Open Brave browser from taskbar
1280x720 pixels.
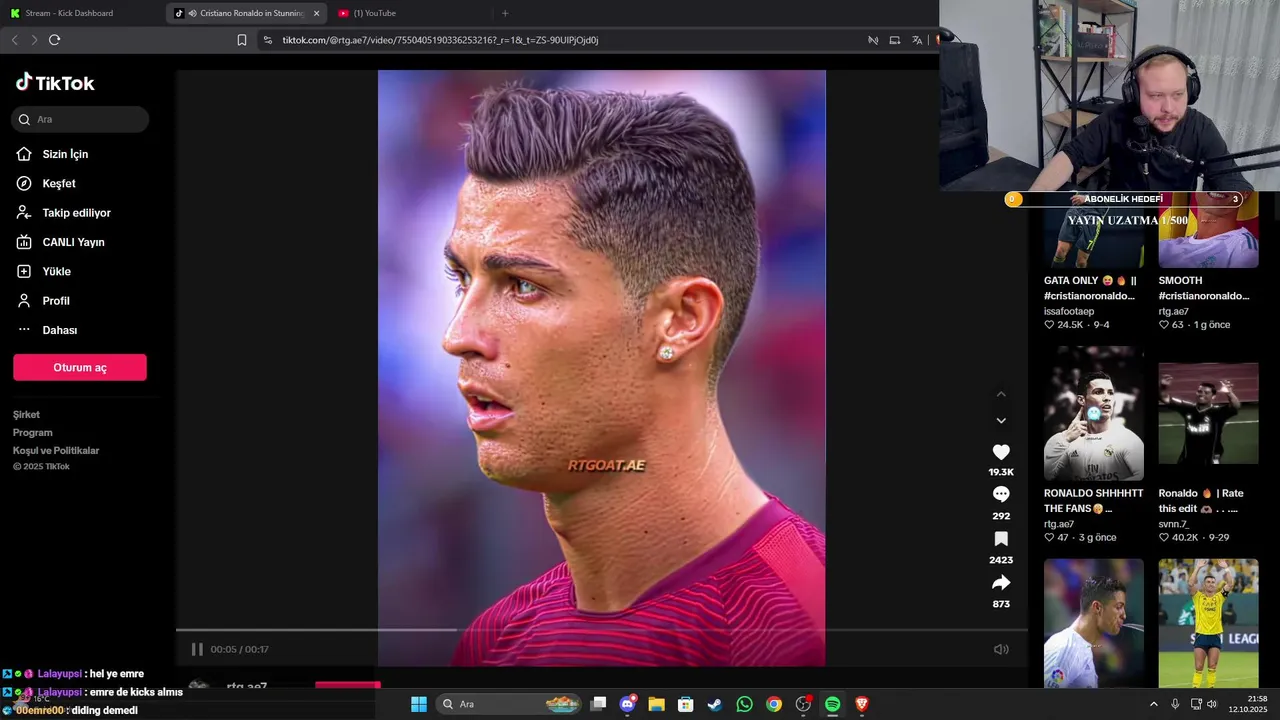click(x=861, y=704)
